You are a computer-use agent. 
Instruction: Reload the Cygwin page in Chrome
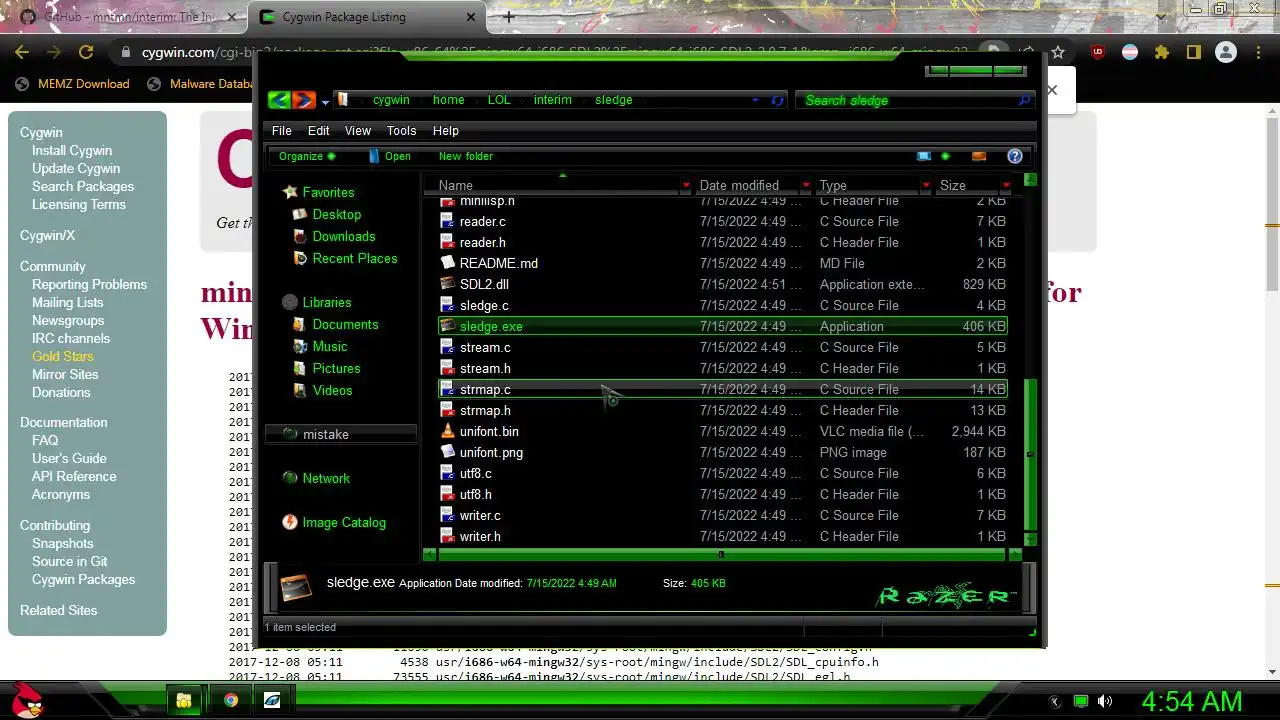(86, 53)
